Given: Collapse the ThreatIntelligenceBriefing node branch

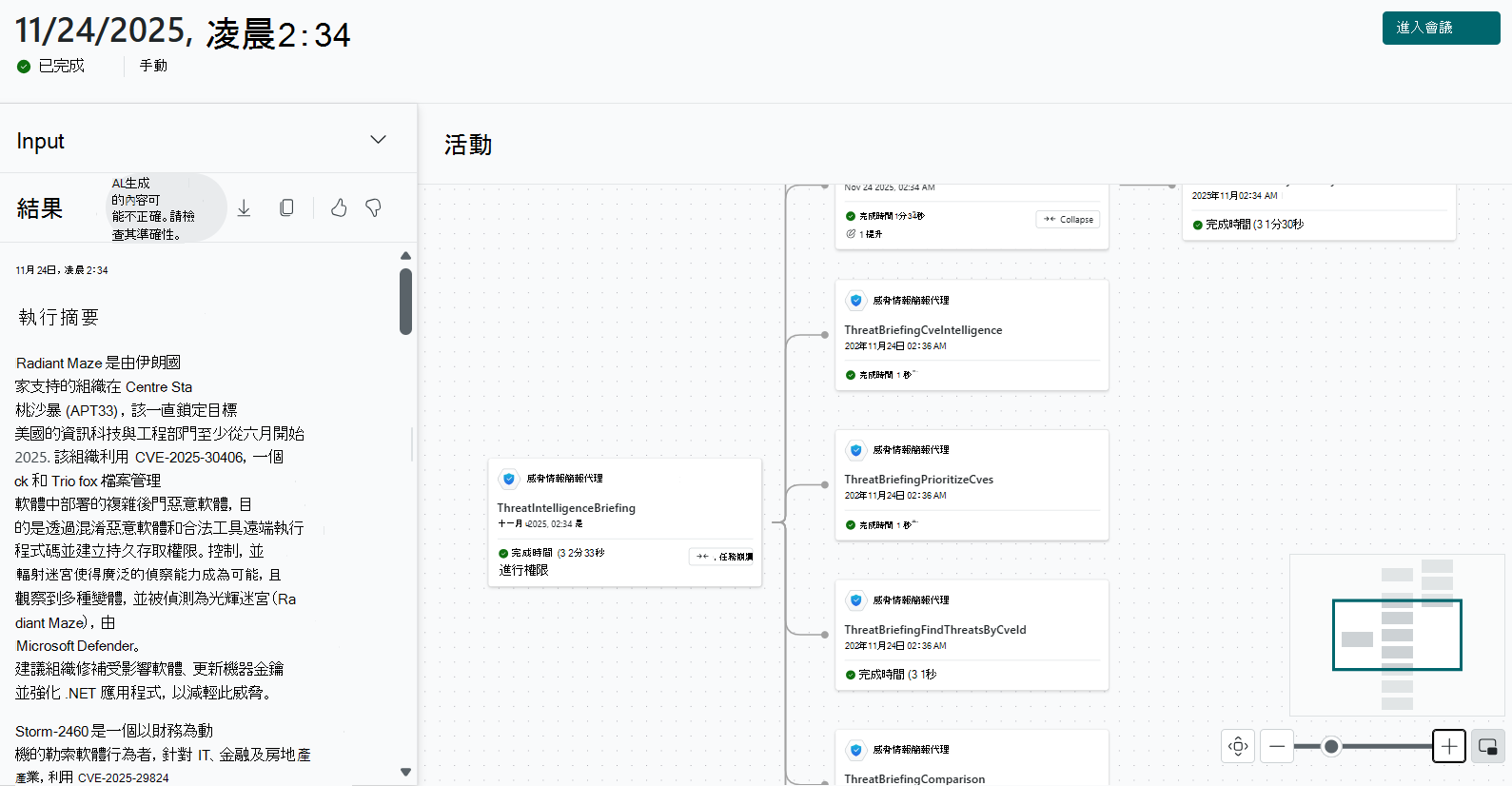Looking at the screenshot, I should point(723,557).
